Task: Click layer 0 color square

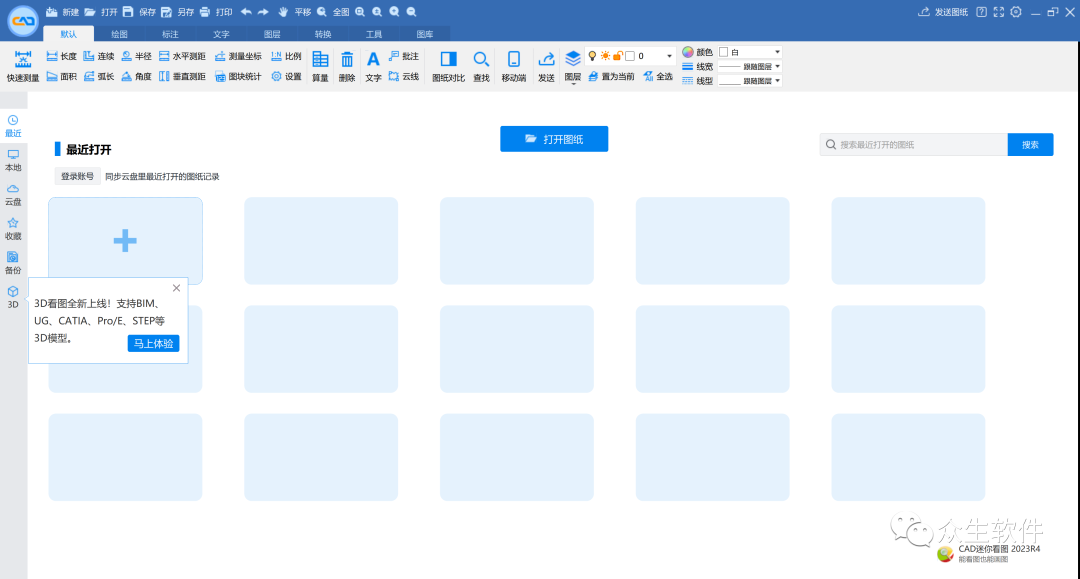Action: click(x=630, y=56)
